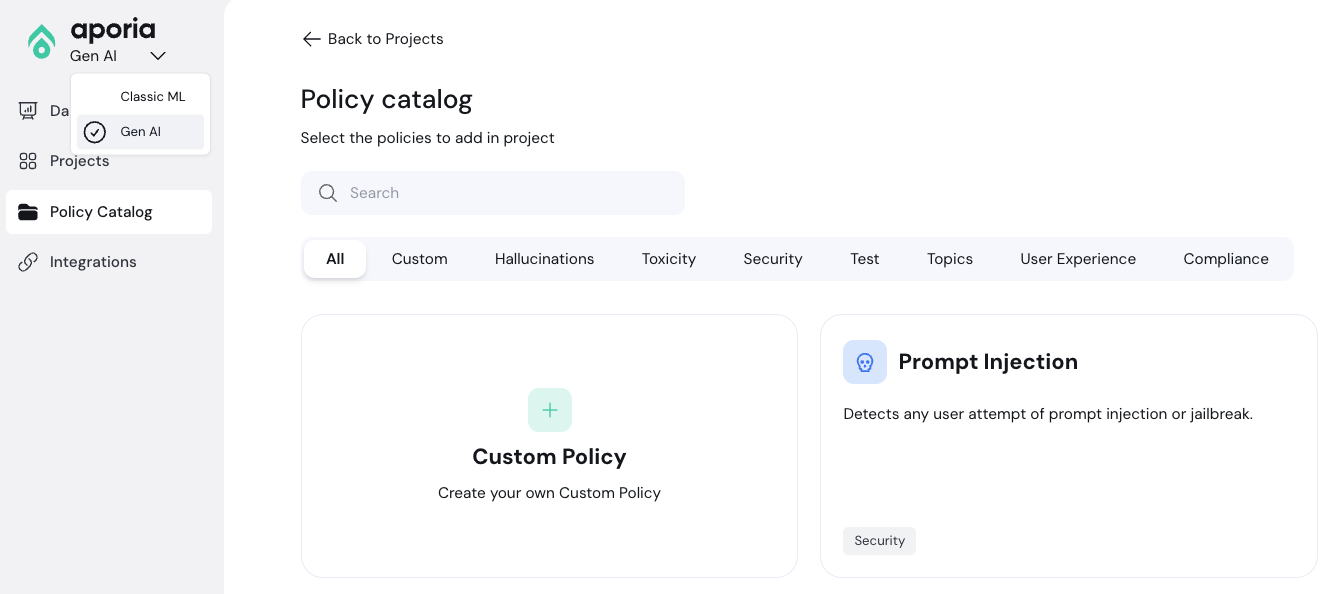1332x594 pixels.
Task: Go Back to Projects link
Action: tap(385, 39)
